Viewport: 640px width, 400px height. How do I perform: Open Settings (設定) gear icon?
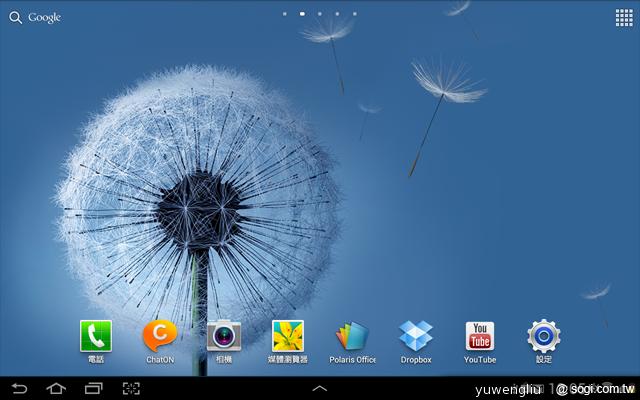point(544,337)
